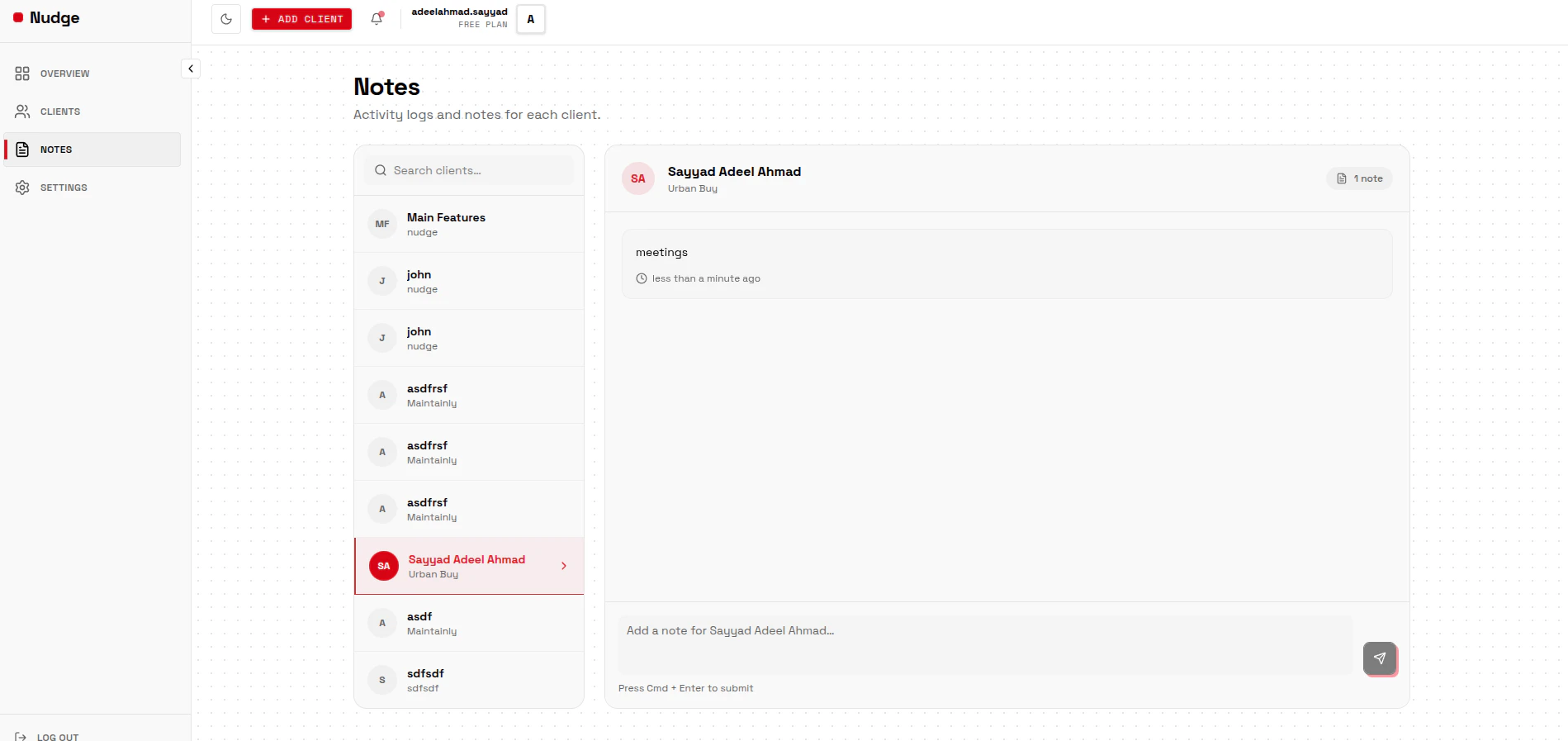Image resolution: width=1568 pixels, height=741 pixels.
Task: Select the Main Features client
Action: 469,224
